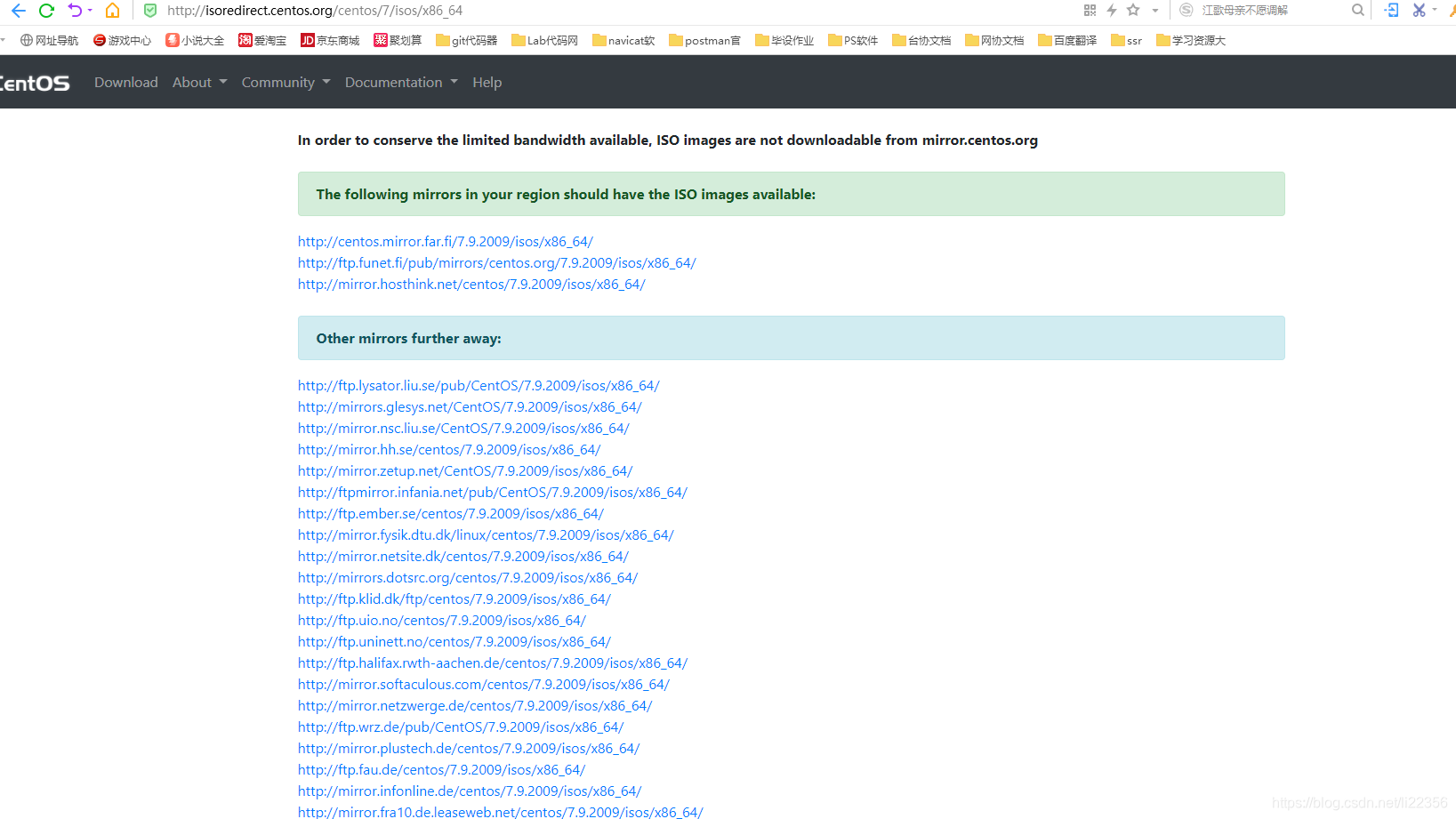Open the ftp.funet.fi mirror link
The image size is (1456, 819).
coord(497,263)
